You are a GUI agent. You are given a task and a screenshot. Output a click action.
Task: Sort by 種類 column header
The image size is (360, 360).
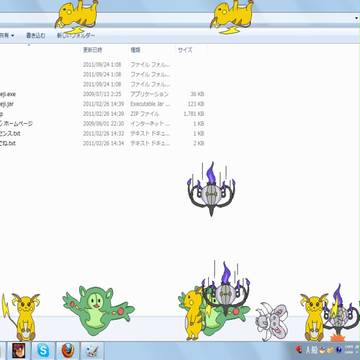(x=135, y=50)
